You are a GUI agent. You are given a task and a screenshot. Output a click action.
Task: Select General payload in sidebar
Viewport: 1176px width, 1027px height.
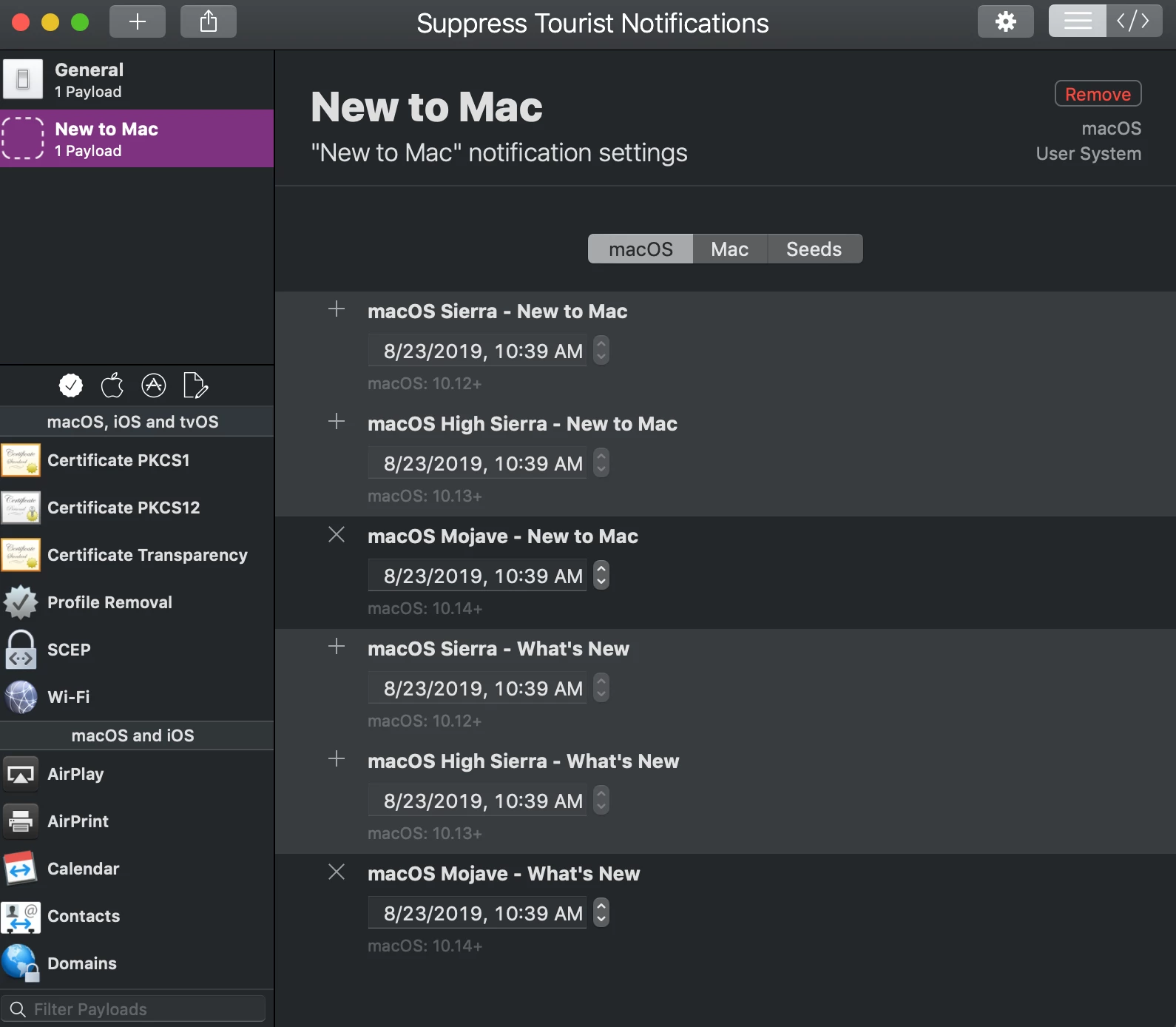(x=137, y=80)
